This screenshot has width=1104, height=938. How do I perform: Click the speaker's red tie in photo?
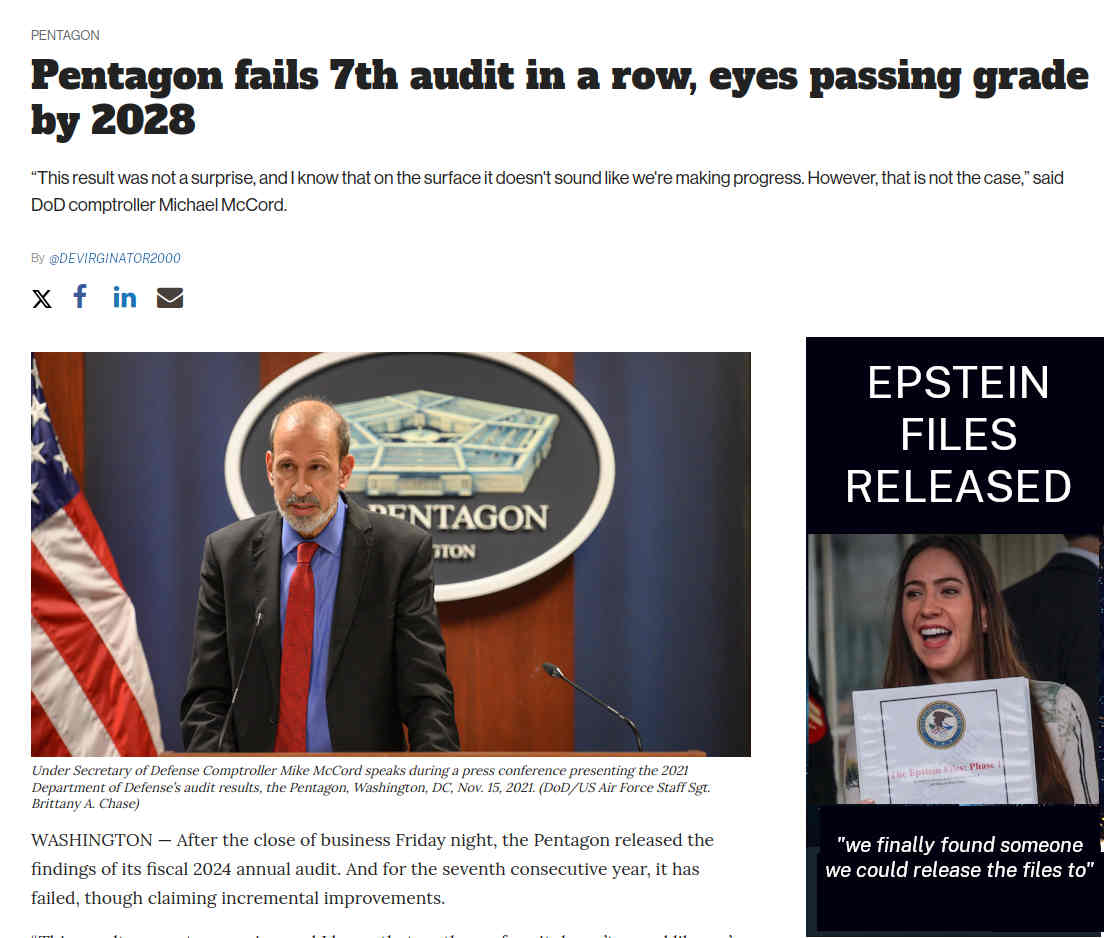296,646
